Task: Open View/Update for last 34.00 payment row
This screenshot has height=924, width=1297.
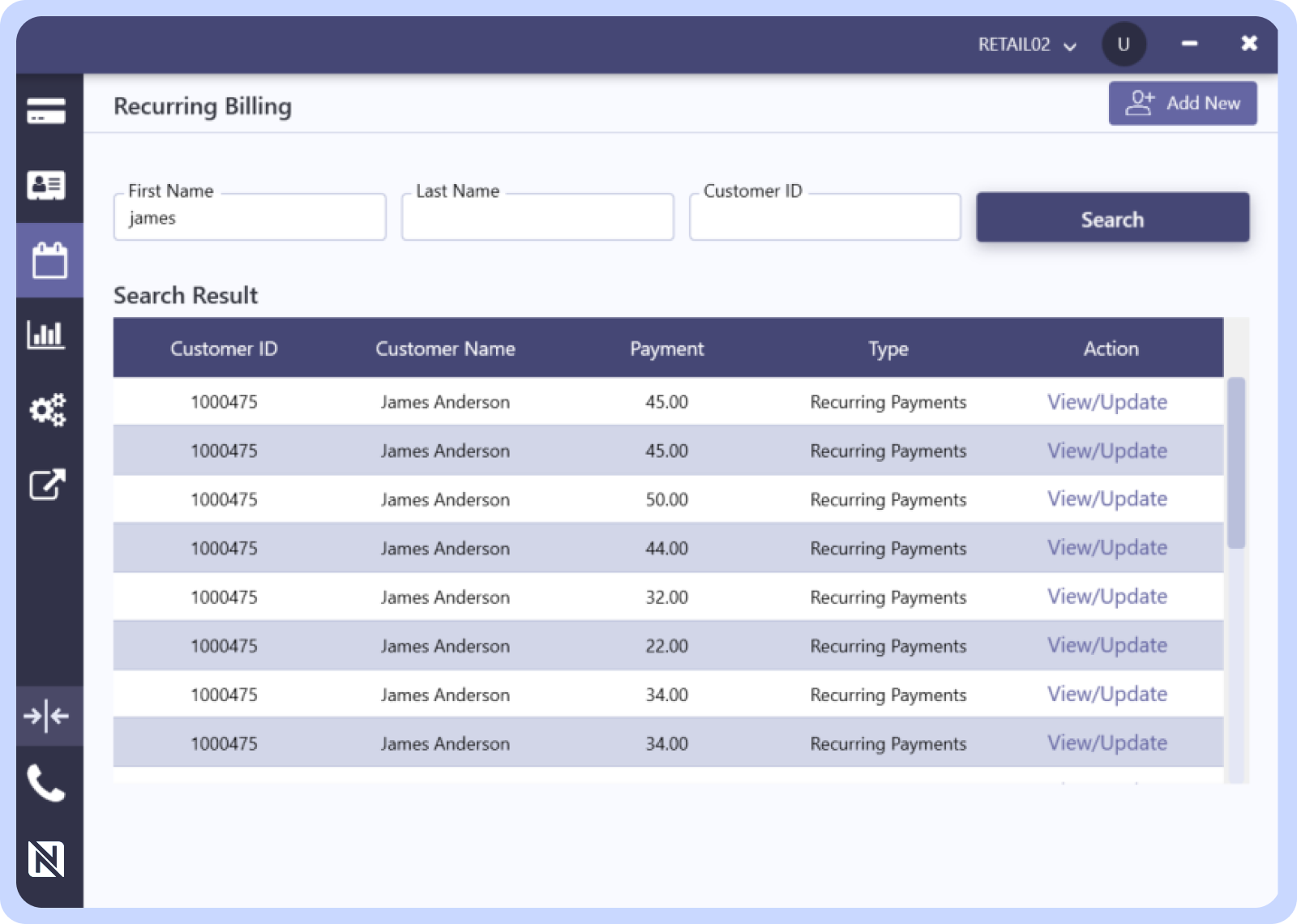Action: (x=1107, y=742)
